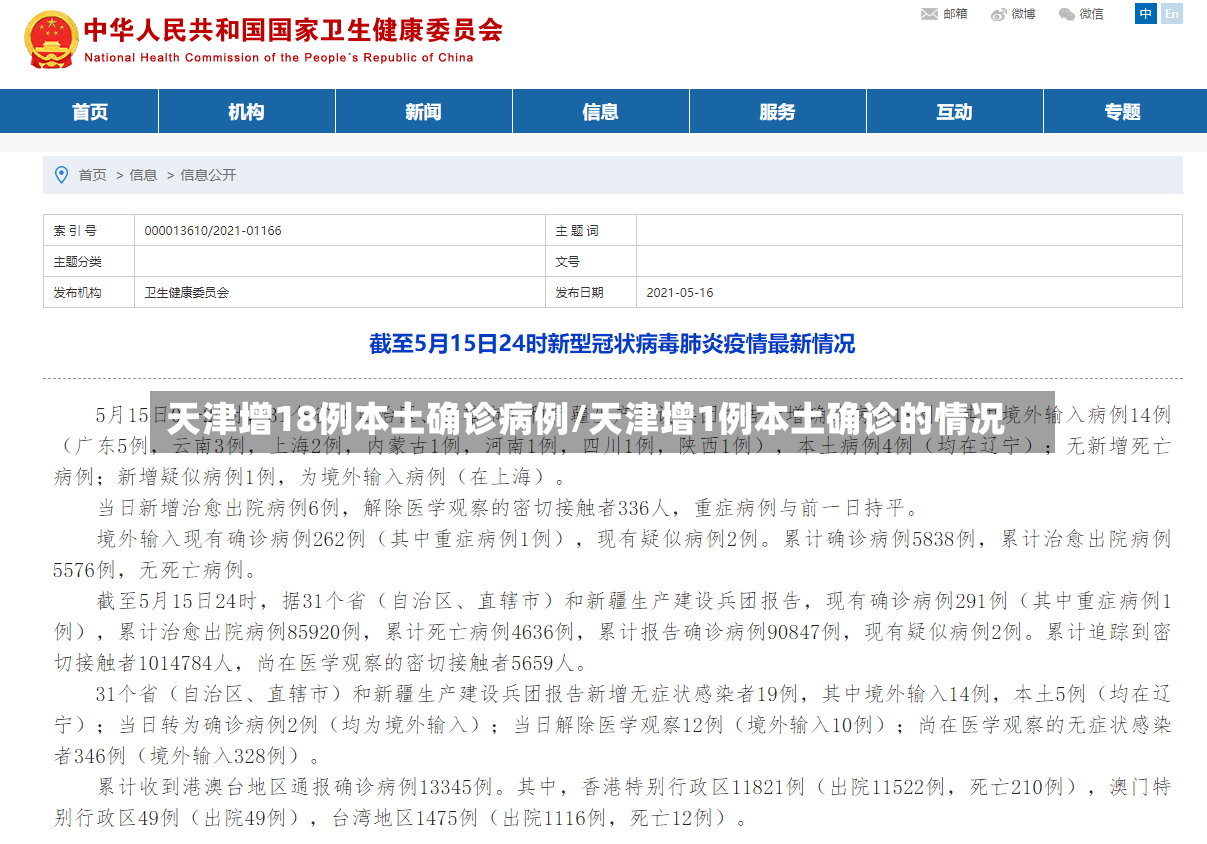Click the paragraph starting 累计收到港澳台地区通报确诊病例13345例
Screen dimensions: 1207x844
(x=612, y=803)
